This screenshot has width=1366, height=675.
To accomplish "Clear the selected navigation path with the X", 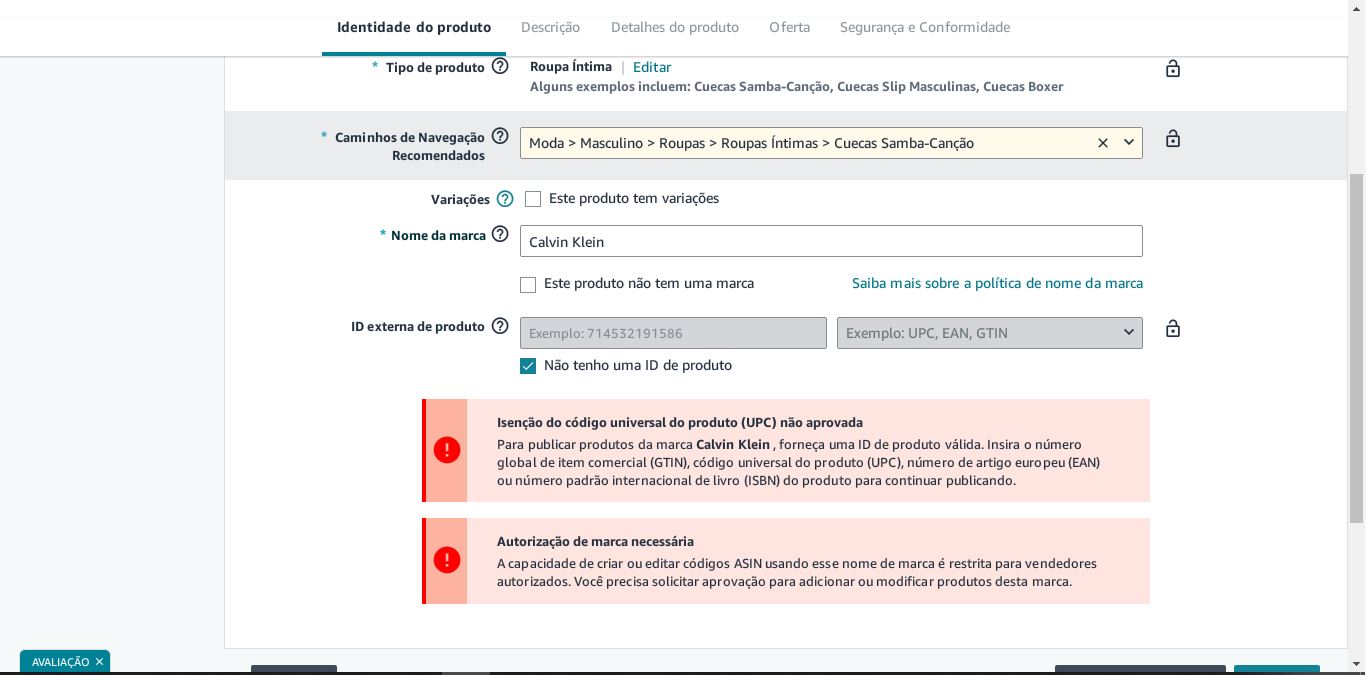I will (1103, 143).
